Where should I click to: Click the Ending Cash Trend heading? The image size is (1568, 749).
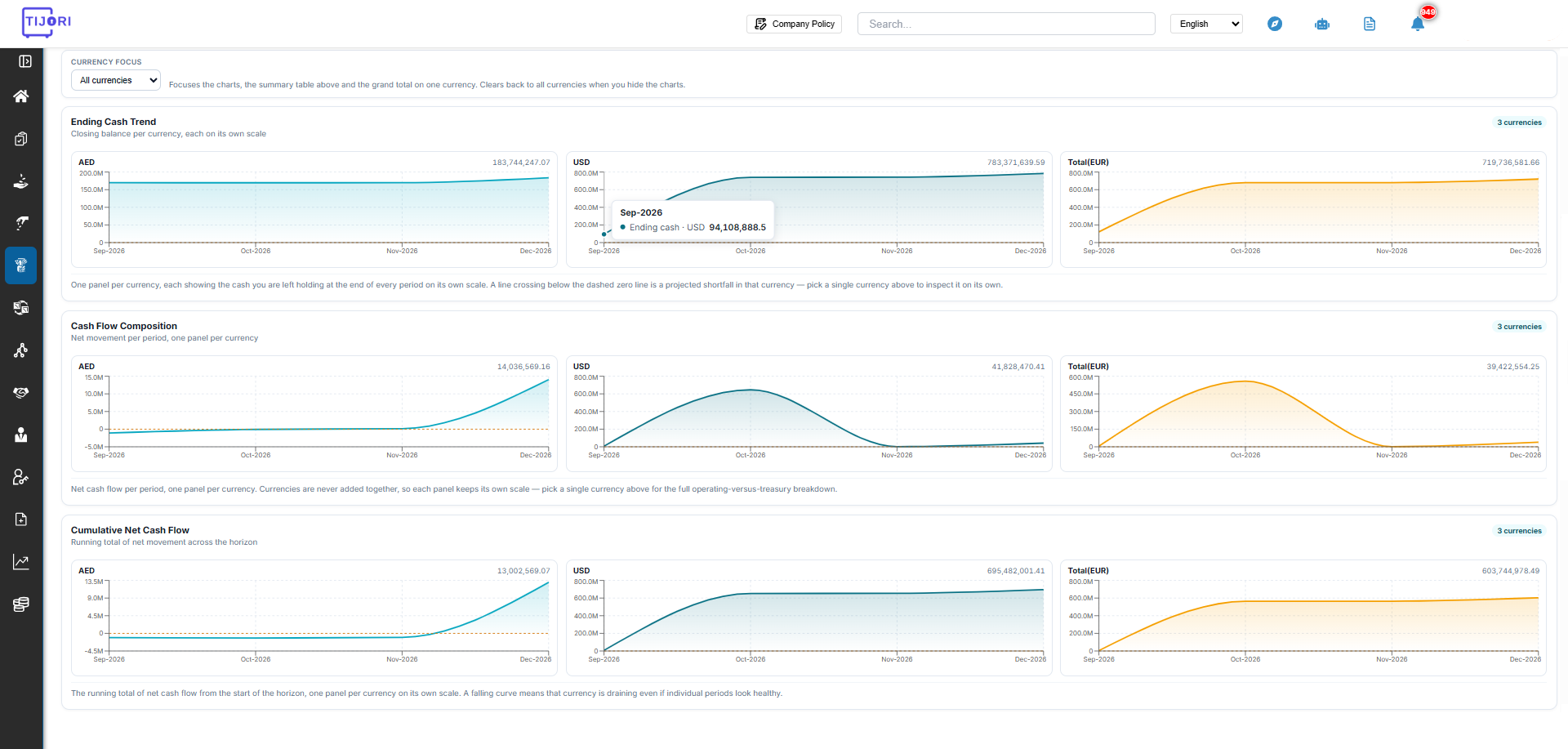click(114, 122)
